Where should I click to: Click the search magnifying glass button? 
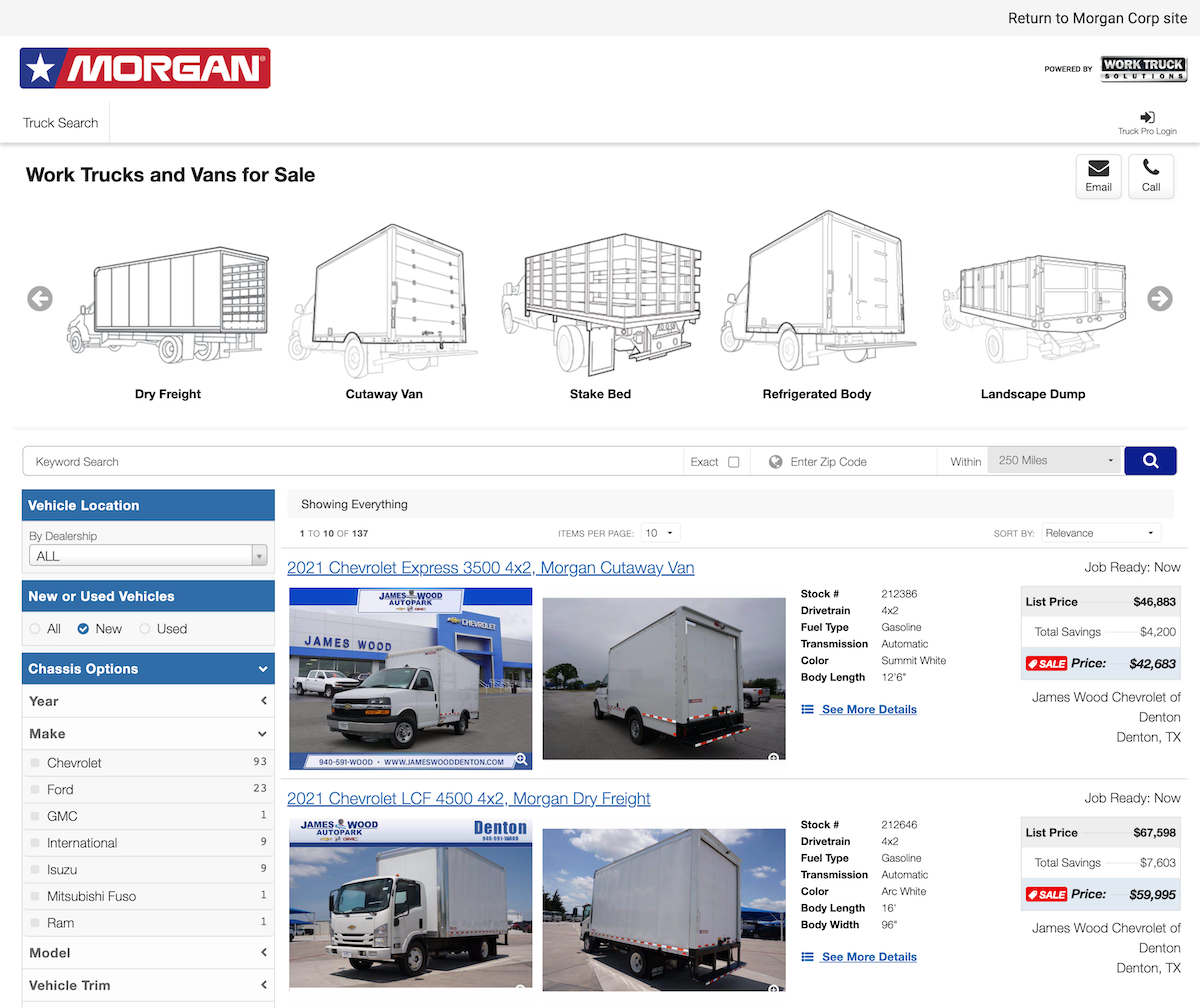click(1150, 461)
